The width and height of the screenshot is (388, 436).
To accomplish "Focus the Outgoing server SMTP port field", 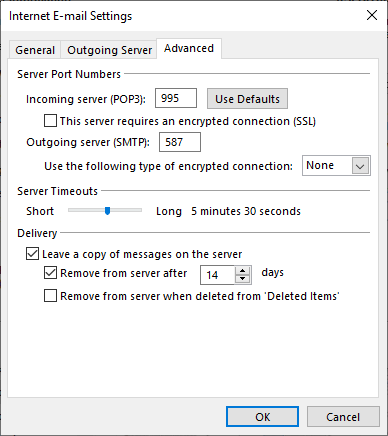I will click(180, 142).
